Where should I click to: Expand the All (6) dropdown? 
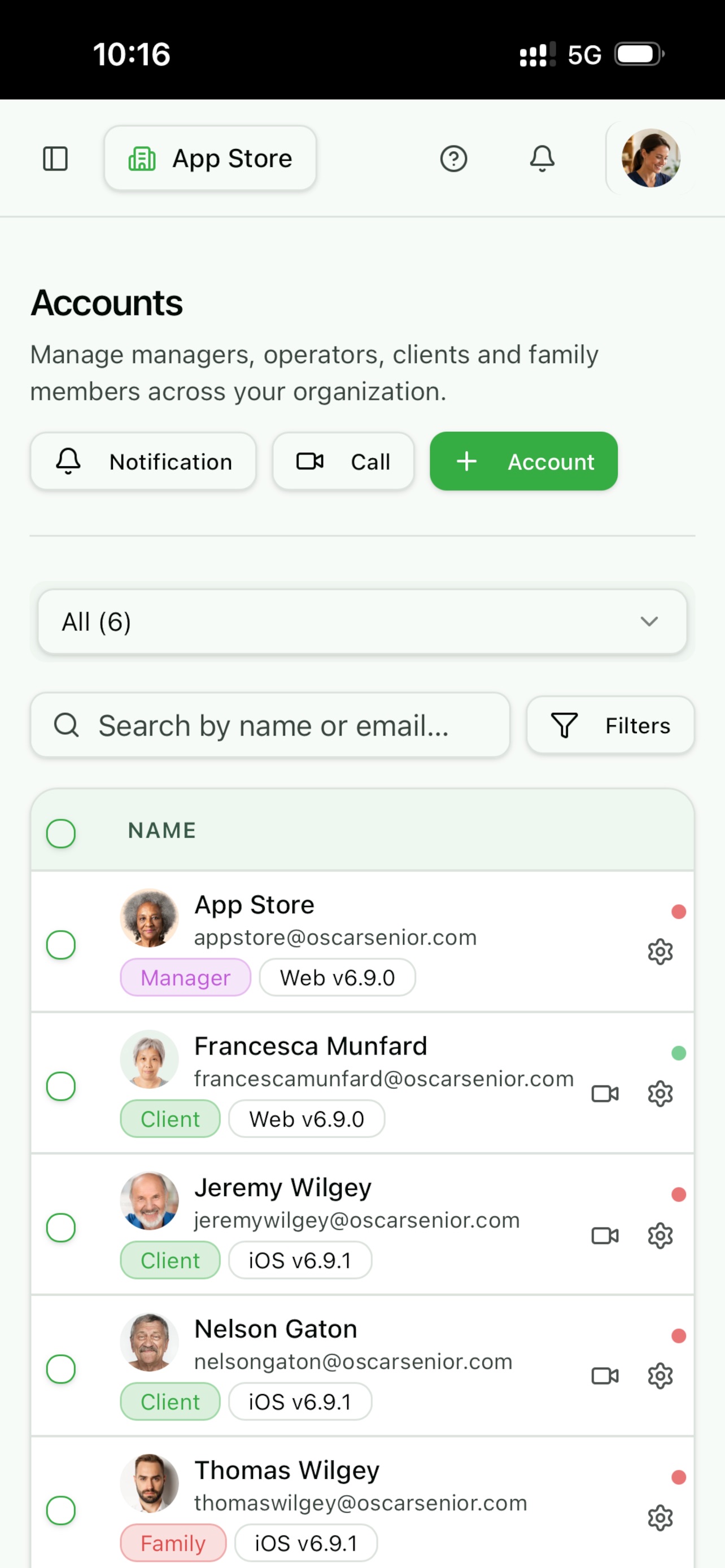(362, 621)
